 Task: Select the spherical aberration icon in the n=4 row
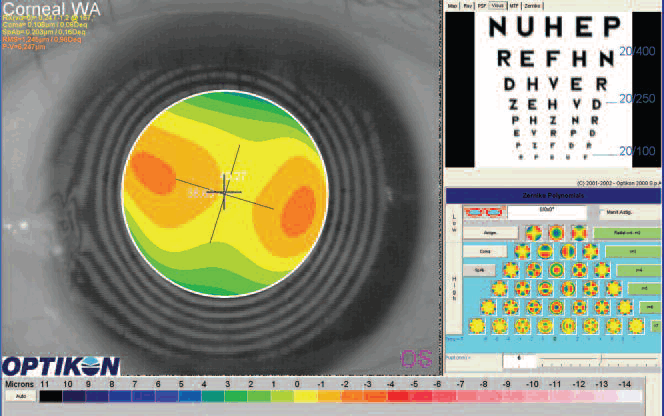click(556, 270)
